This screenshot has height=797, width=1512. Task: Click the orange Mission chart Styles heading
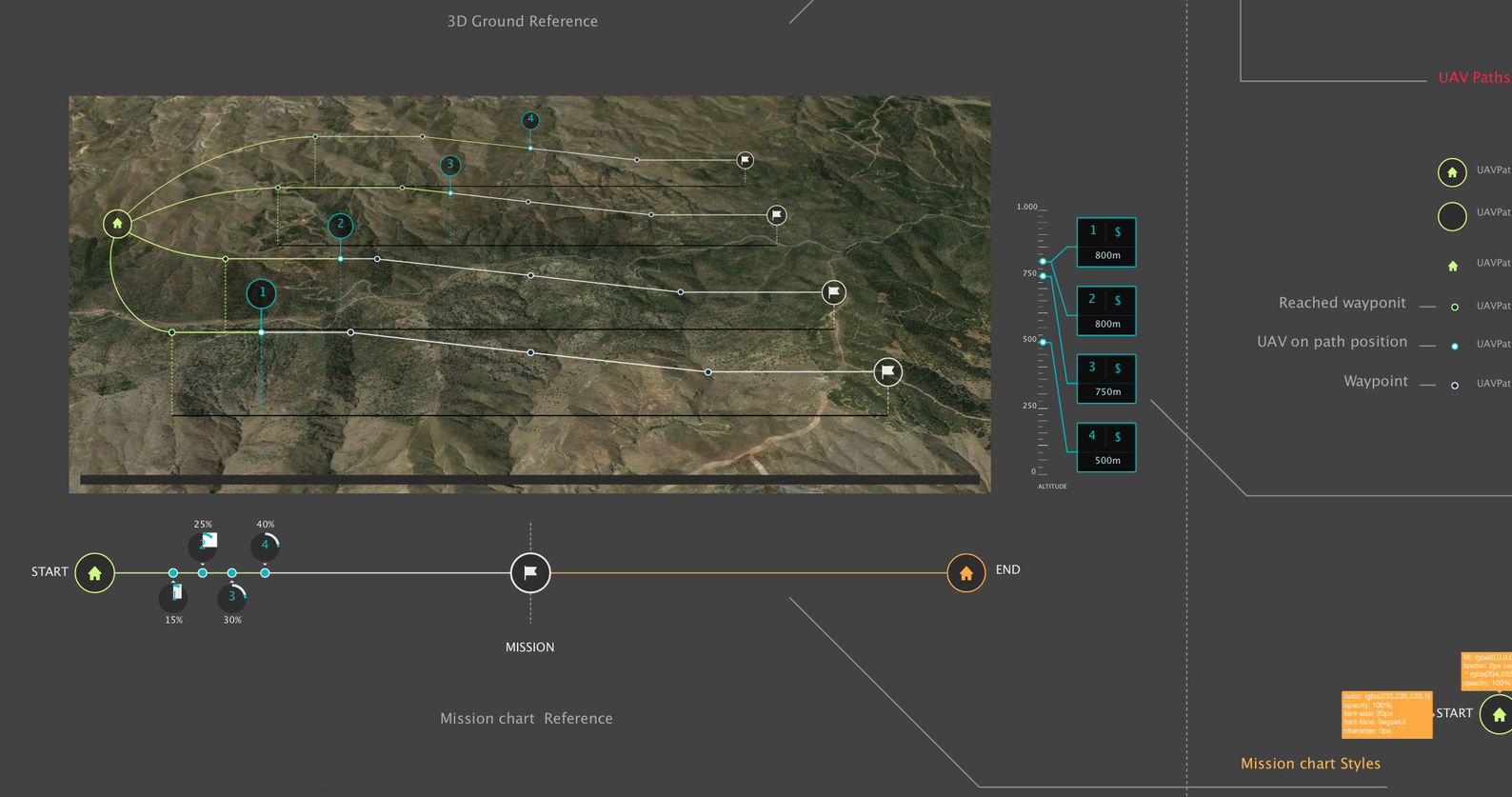click(1310, 764)
